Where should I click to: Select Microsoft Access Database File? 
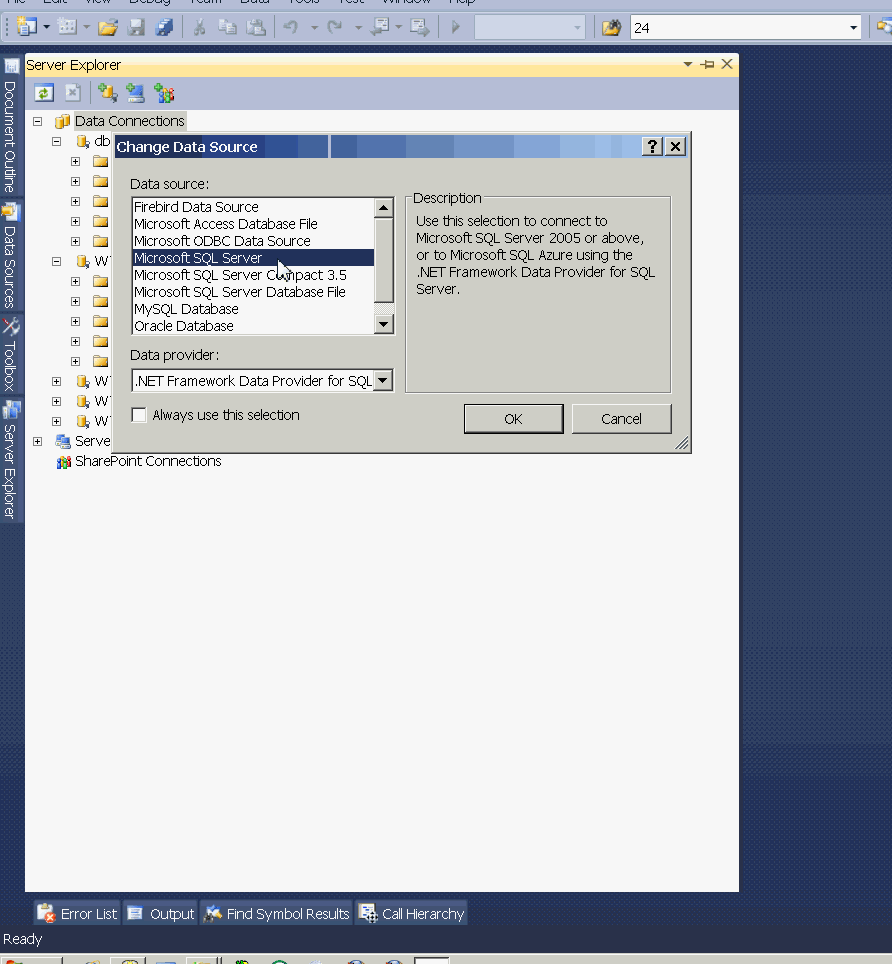click(253, 224)
